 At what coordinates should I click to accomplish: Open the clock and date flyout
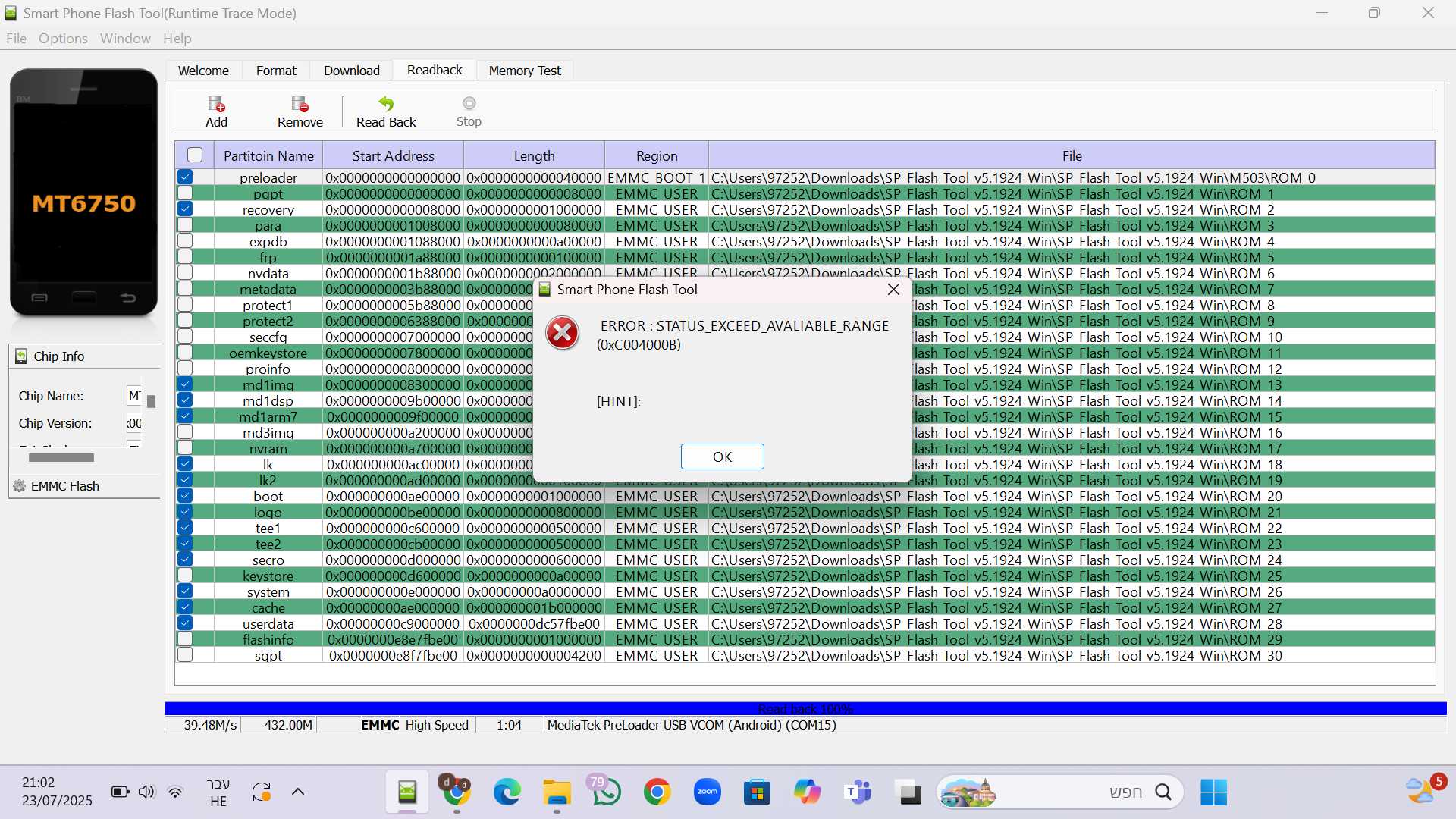pos(57,792)
